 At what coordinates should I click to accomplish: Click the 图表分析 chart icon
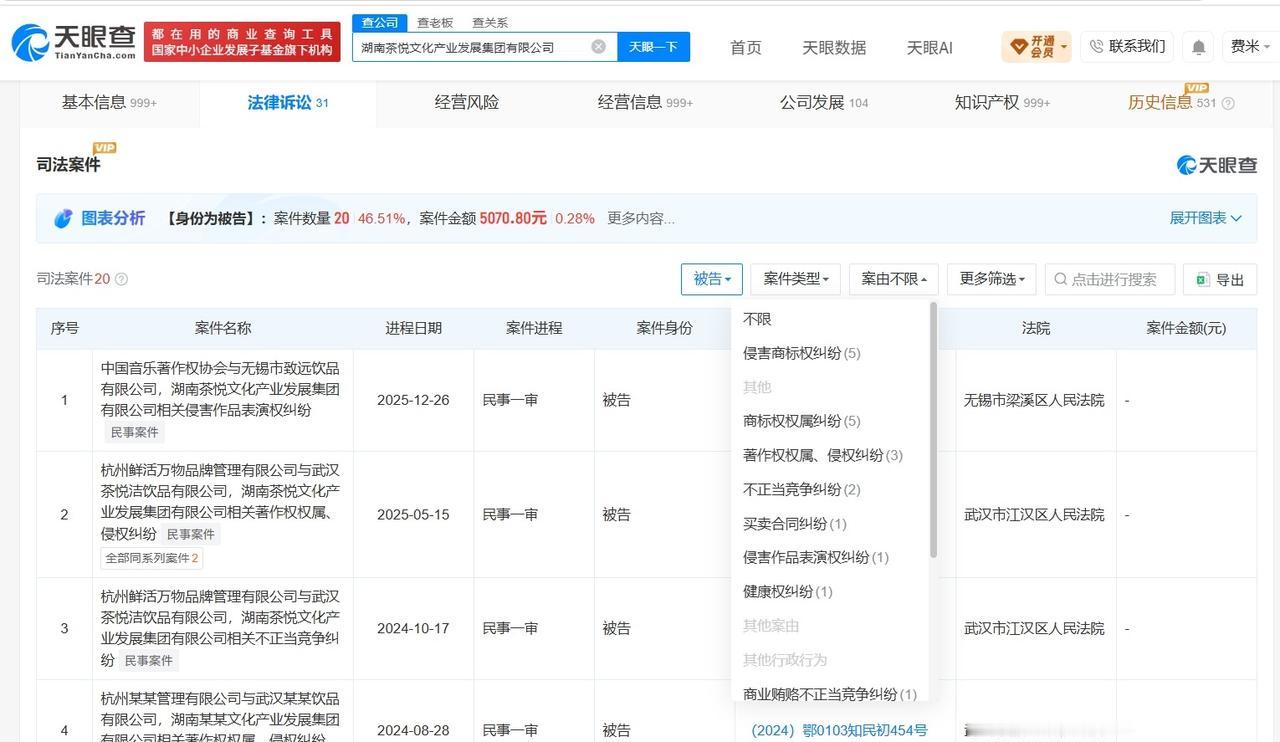63,218
